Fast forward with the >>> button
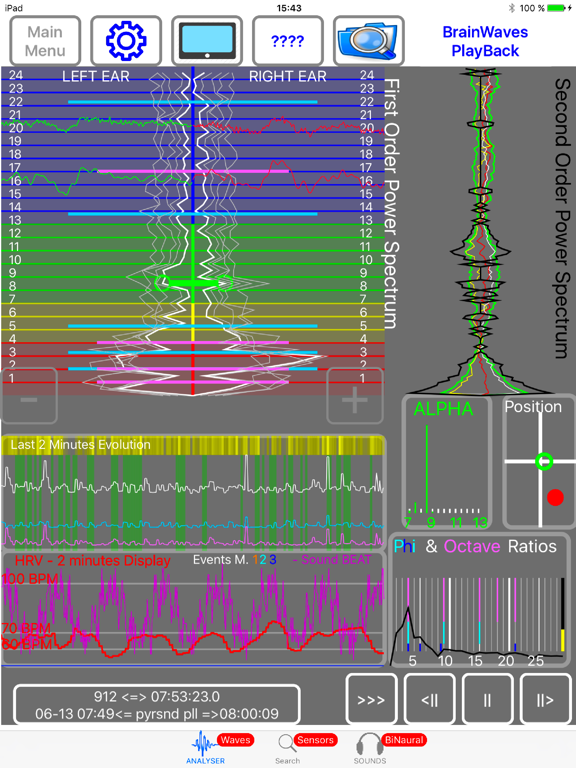Image resolution: width=576 pixels, height=768 pixels. [371, 699]
